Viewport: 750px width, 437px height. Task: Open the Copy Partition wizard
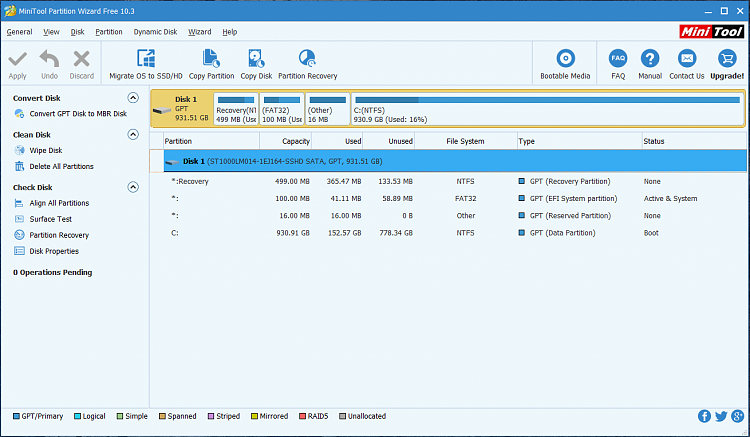211,65
